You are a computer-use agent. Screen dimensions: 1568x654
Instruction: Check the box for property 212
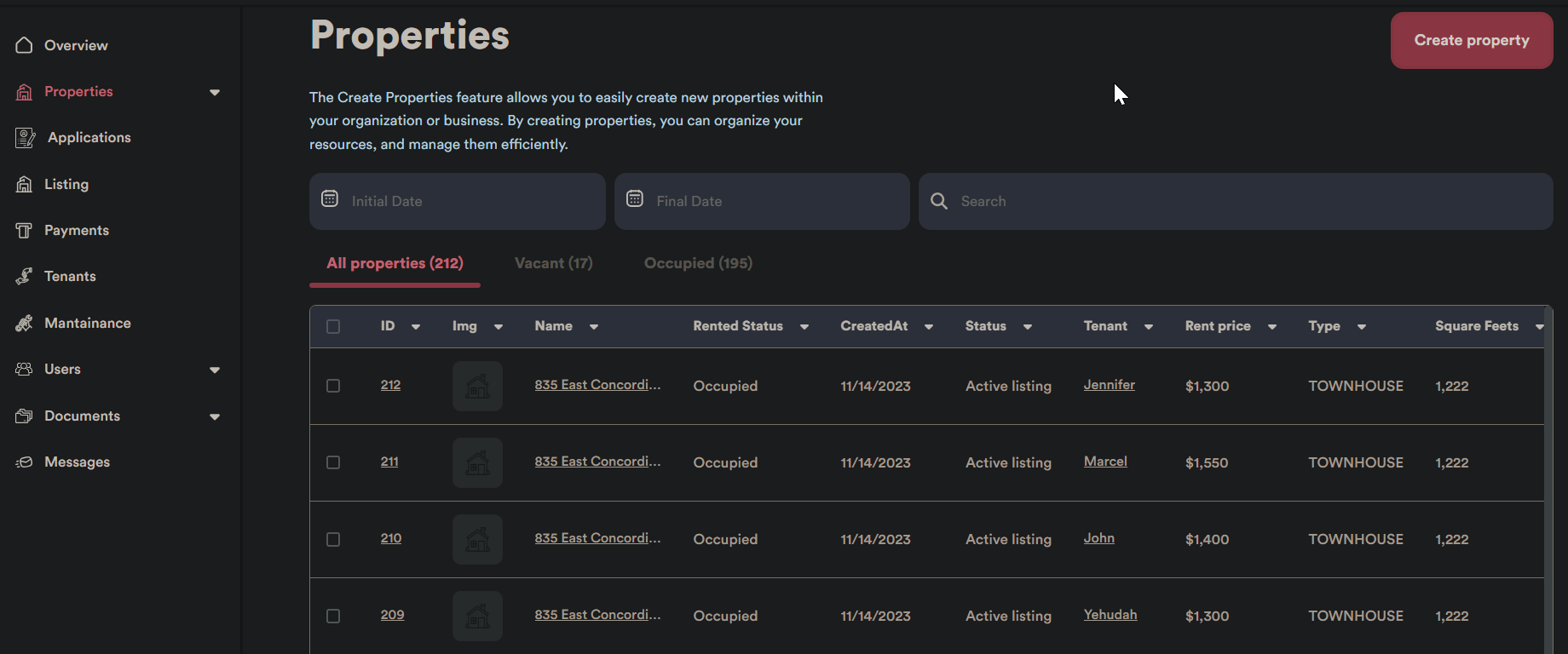(333, 386)
